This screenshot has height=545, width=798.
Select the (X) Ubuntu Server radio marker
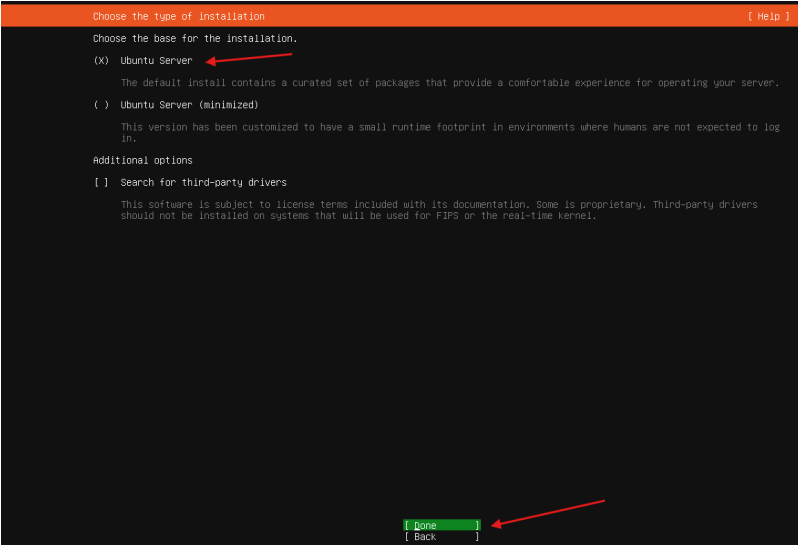[x=101, y=61]
